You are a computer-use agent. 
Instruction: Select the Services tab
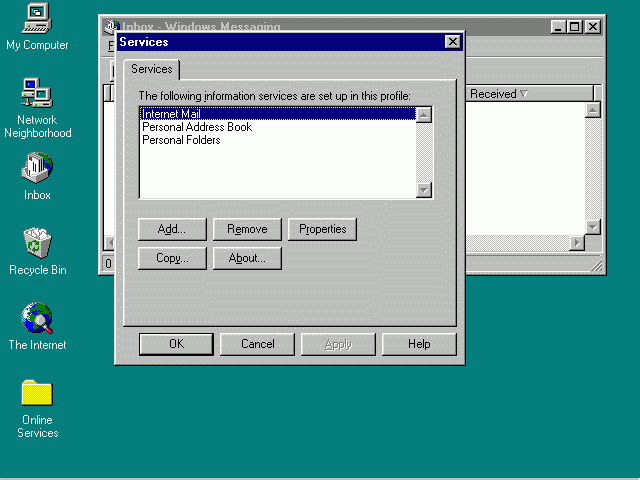(x=152, y=69)
